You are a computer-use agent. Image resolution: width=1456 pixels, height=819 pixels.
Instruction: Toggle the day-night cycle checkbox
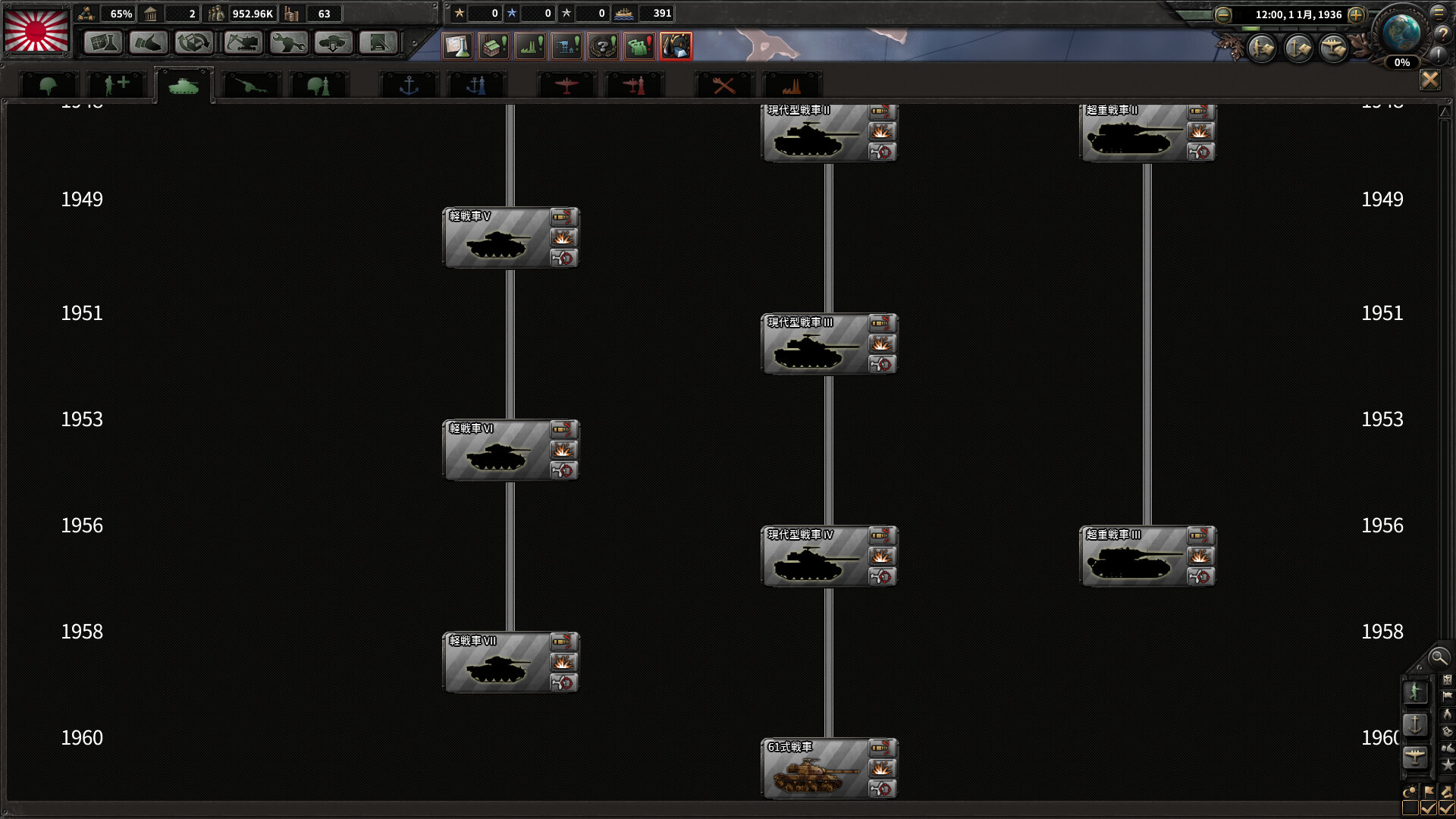(1410, 808)
